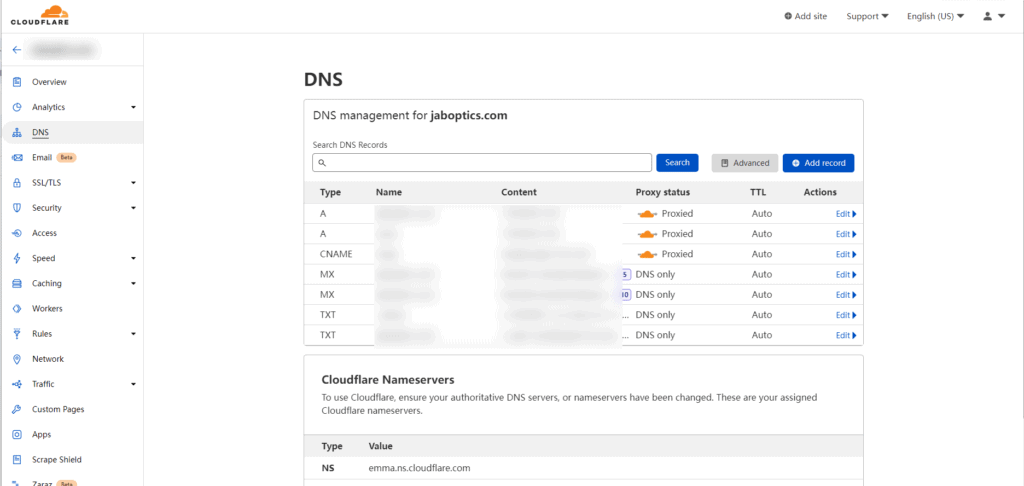Click the Security shield icon
The width and height of the screenshot is (1024, 486).
click(x=18, y=208)
